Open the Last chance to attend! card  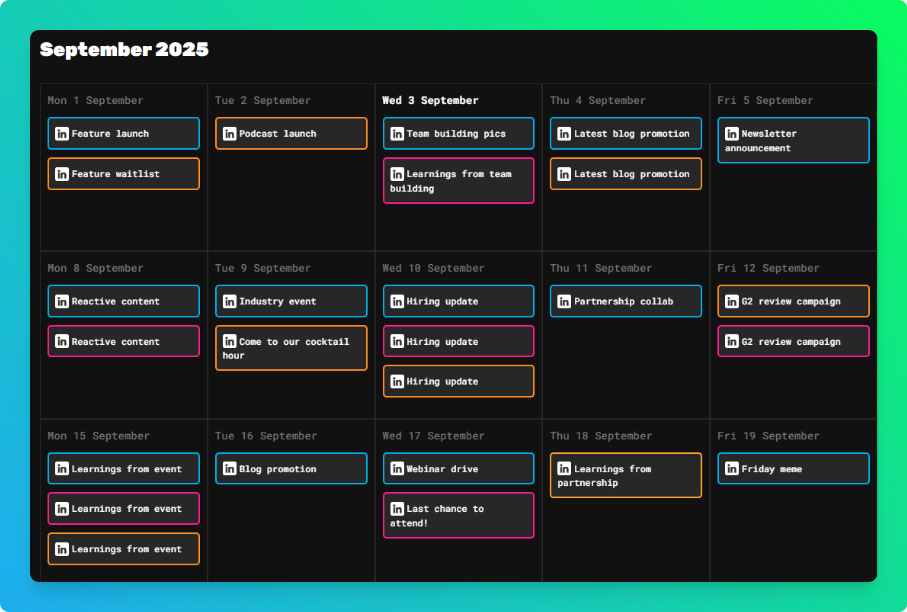click(458, 515)
